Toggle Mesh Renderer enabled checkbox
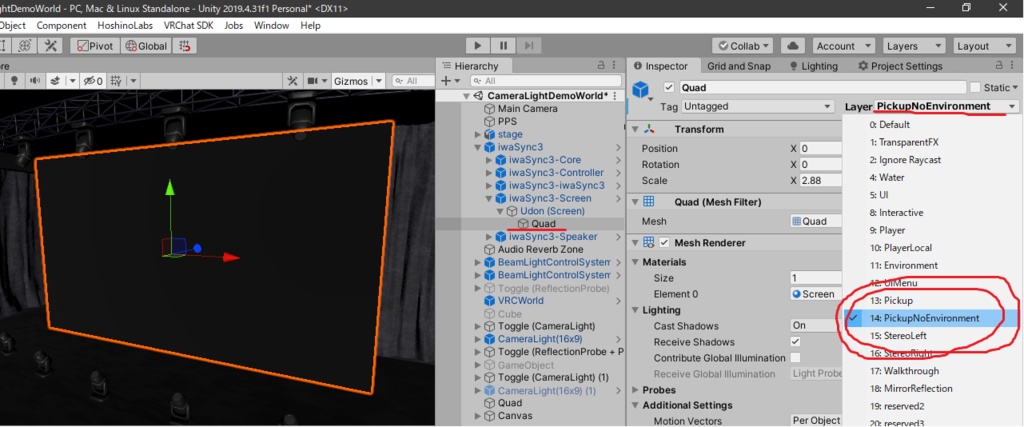The image size is (1024, 427). [x=664, y=243]
